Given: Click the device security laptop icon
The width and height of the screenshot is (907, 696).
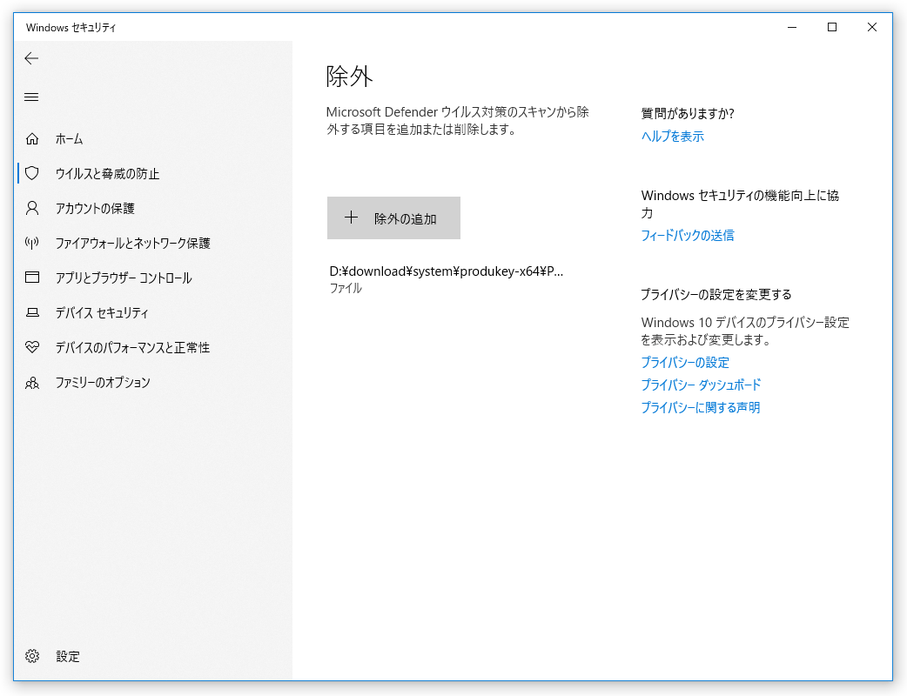Looking at the screenshot, I should 32,313.
